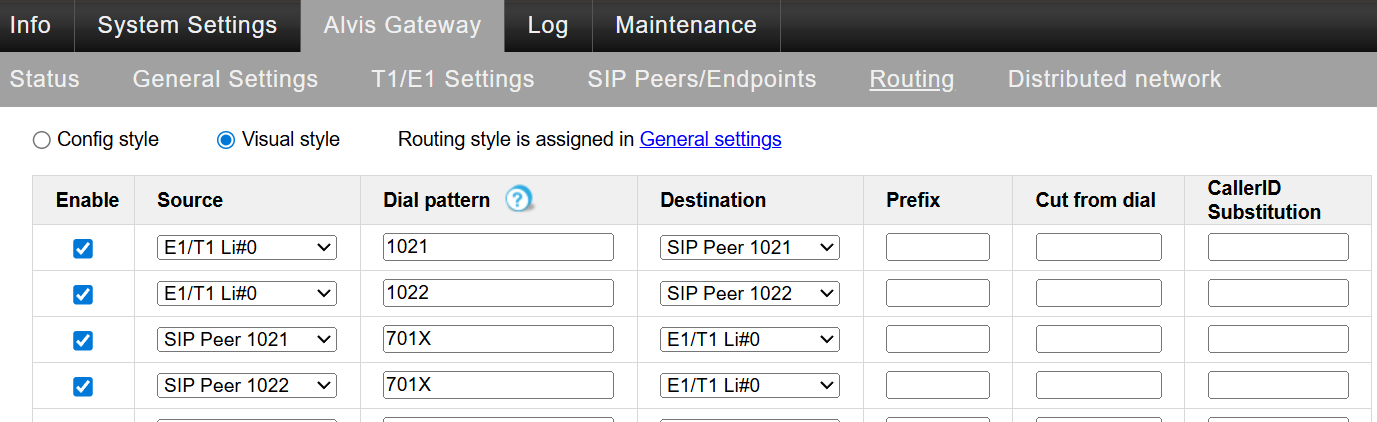Click the dial pattern field containing 1021

tap(498, 247)
